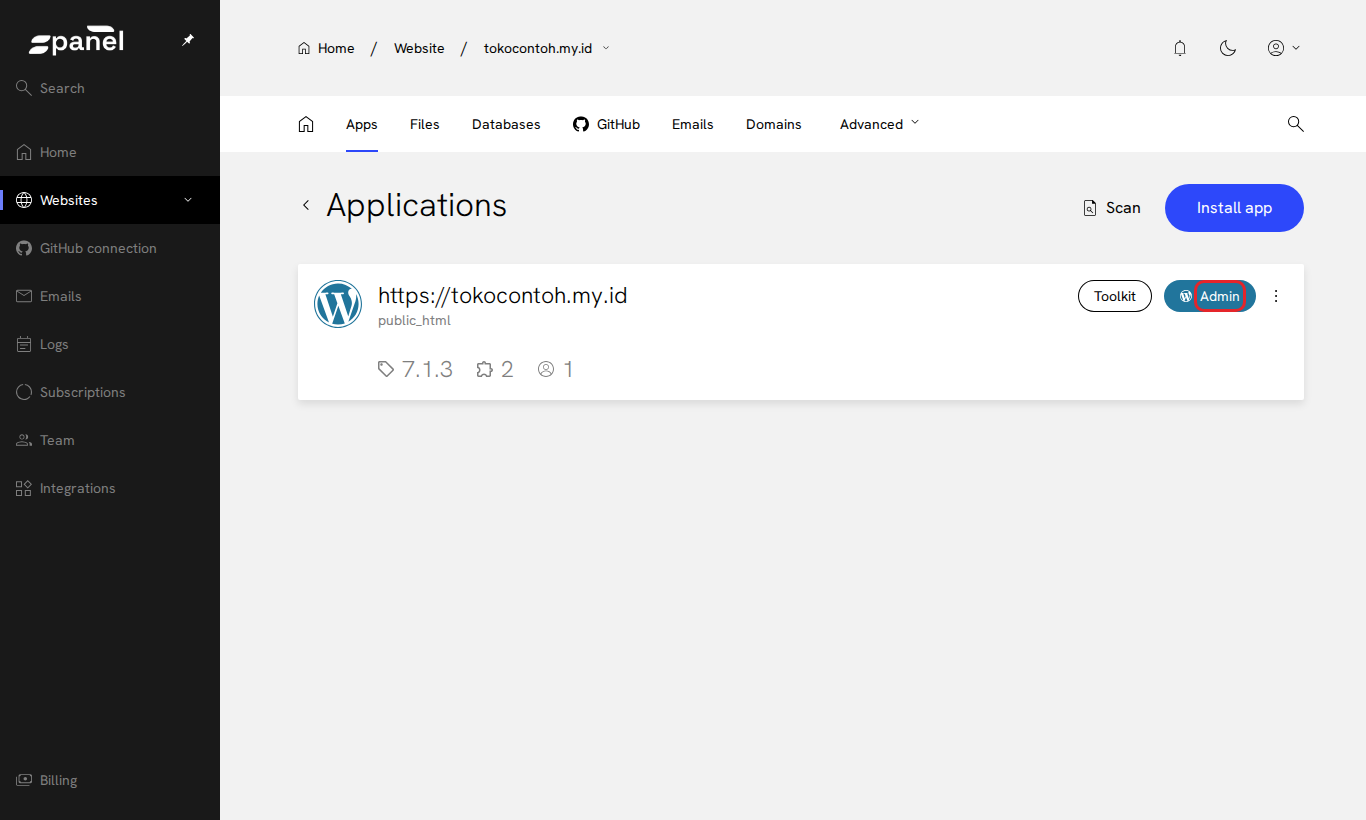Open Billing at sidebar bottom
The height and width of the screenshot is (820, 1366).
pyautogui.click(x=110, y=780)
